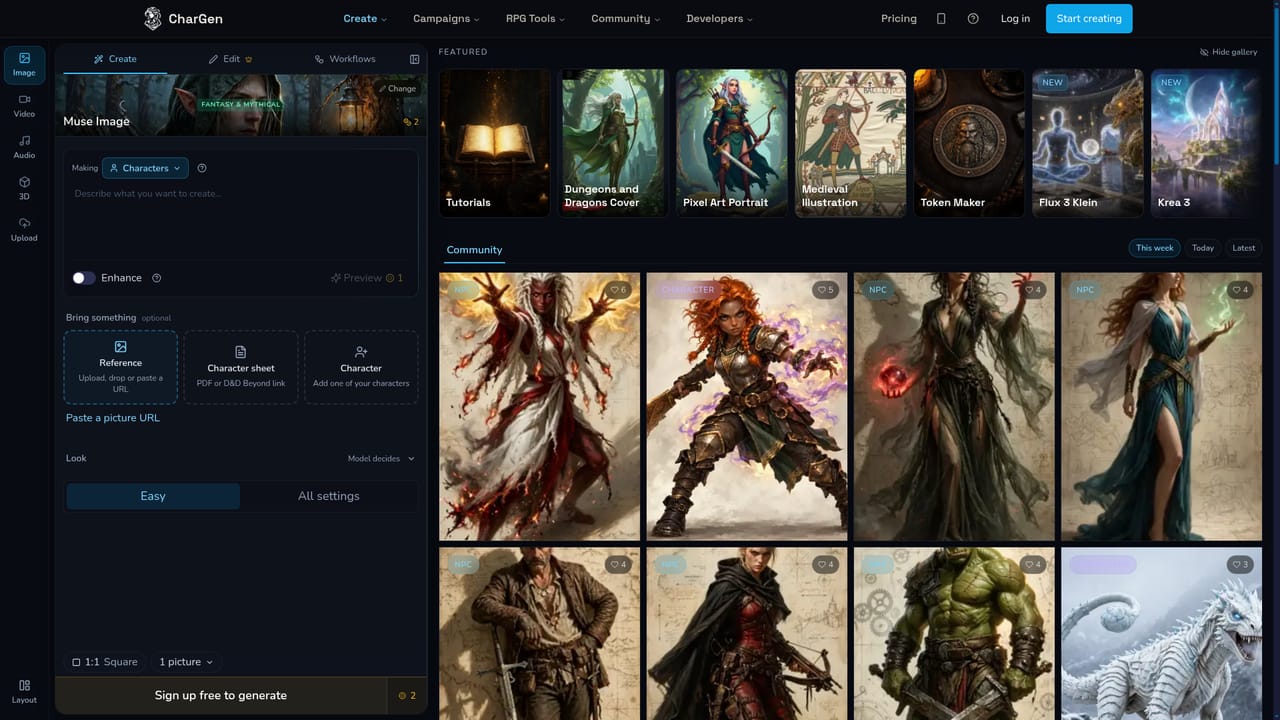Click Sign up free to generate
The width and height of the screenshot is (1280, 720).
(x=221, y=695)
